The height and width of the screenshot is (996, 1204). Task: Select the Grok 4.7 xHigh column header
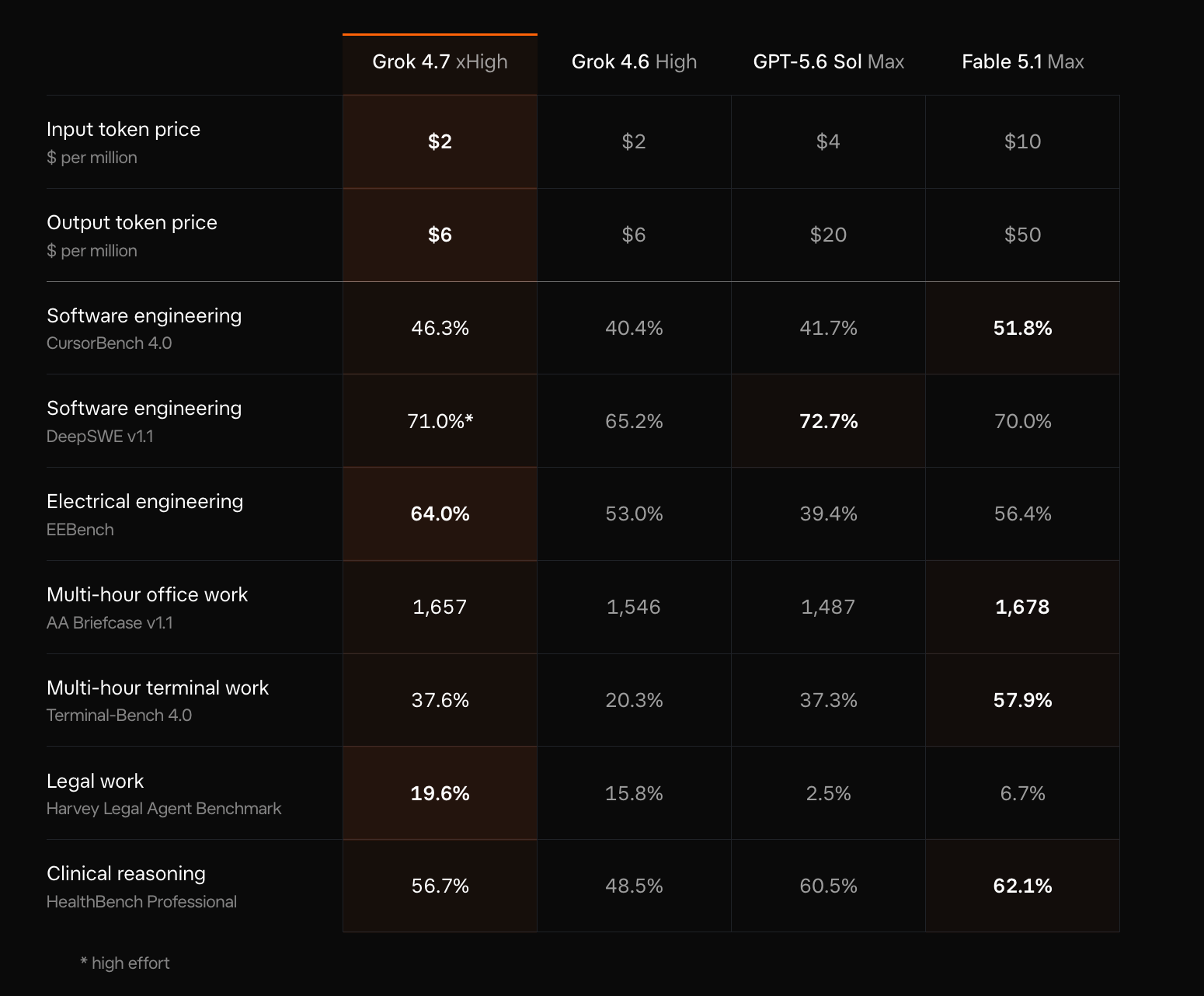(x=440, y=62)
